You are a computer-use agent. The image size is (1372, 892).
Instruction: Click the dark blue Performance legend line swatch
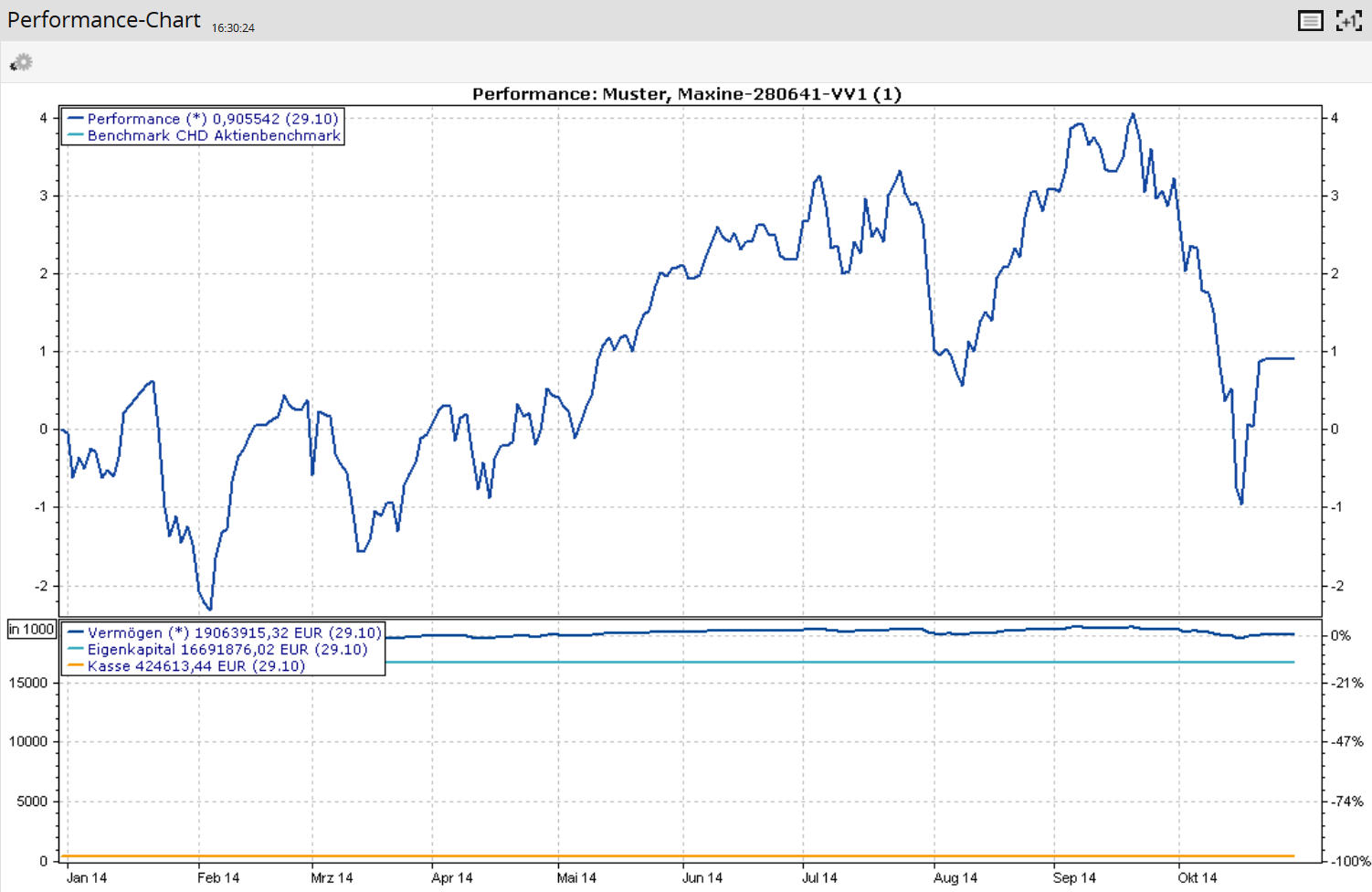[x=76, y=119]
